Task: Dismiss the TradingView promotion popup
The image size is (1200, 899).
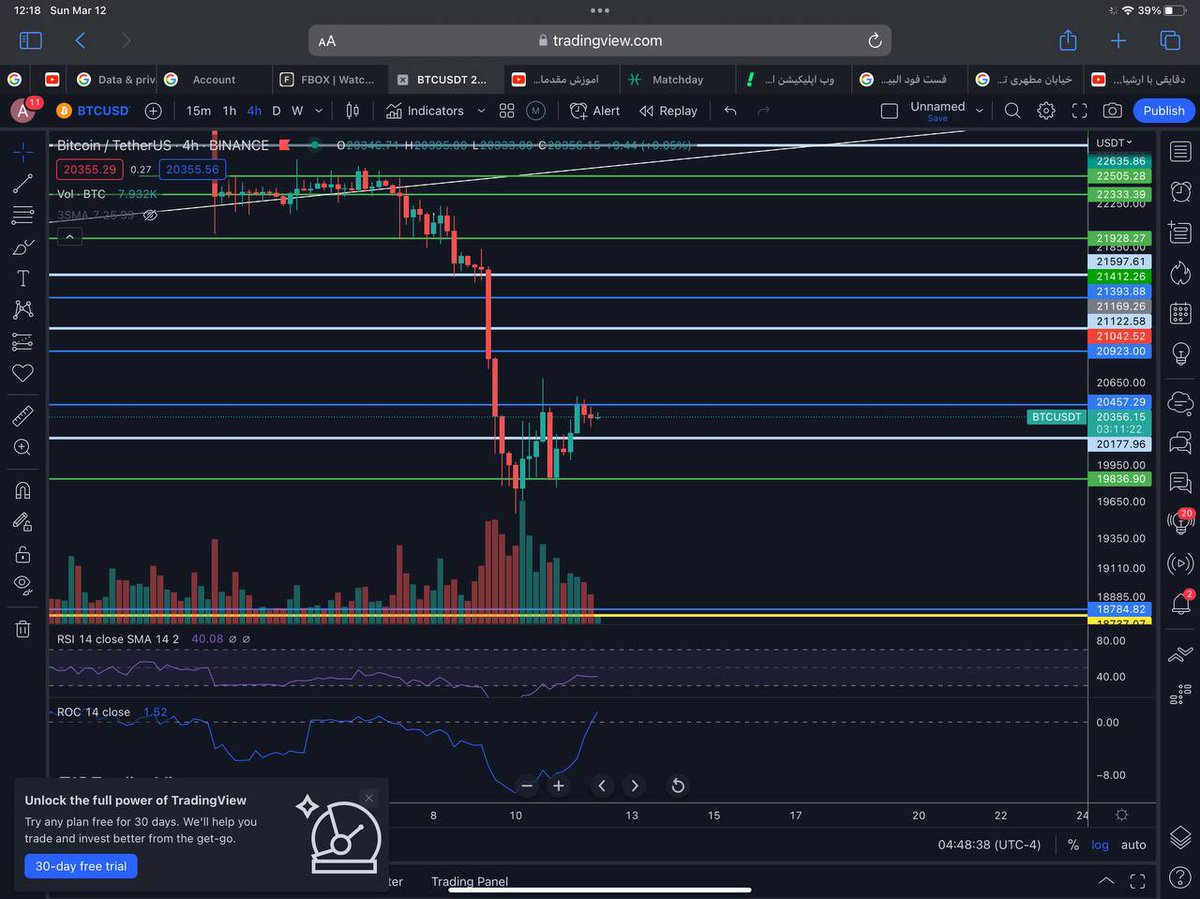Action: (x=369, y=798)
